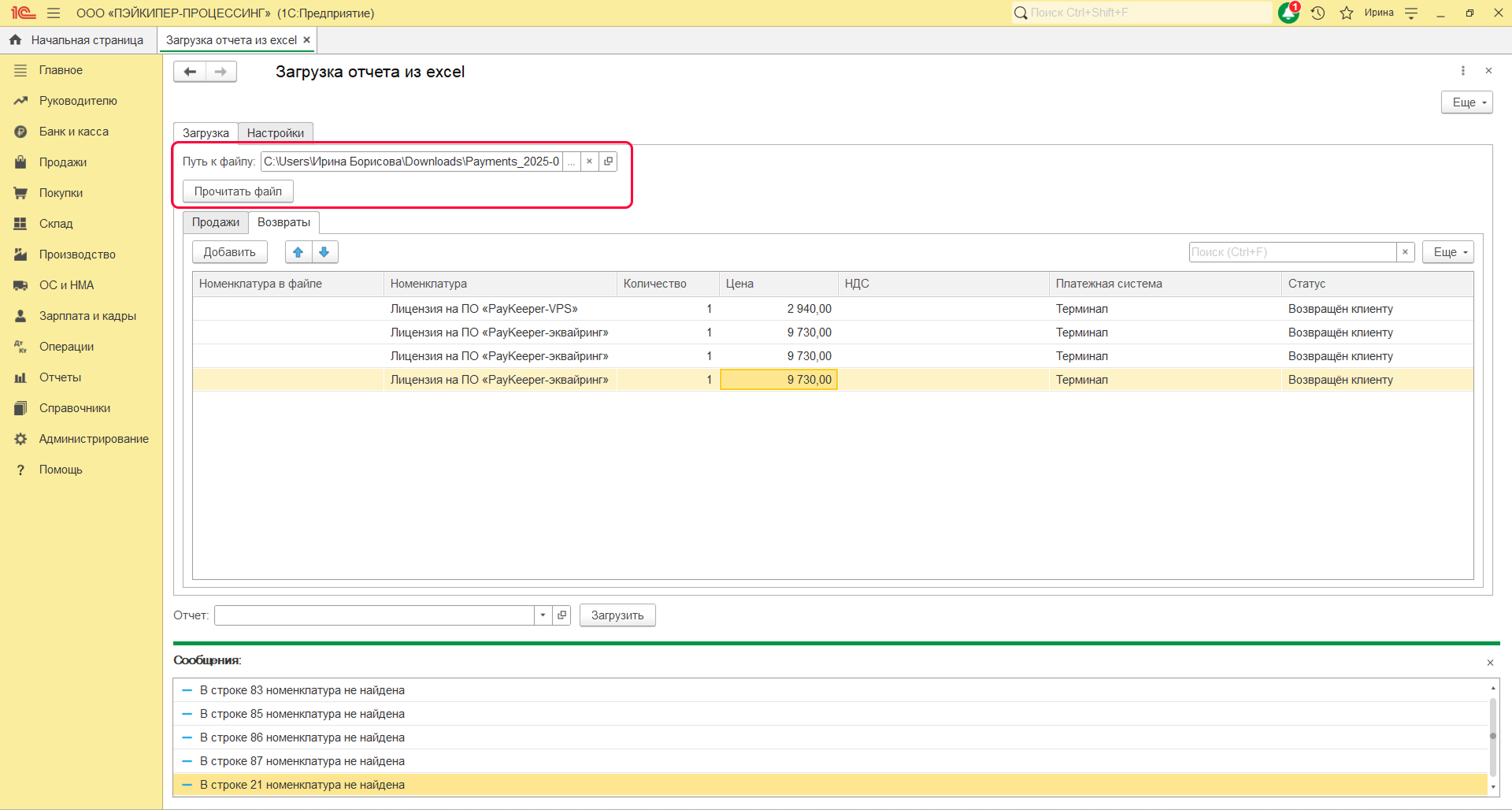The height and width of the screenshot is (810, 1512).
Task: Select message В строке 21 номенклатура не найдена
Action: click(830, 785)
